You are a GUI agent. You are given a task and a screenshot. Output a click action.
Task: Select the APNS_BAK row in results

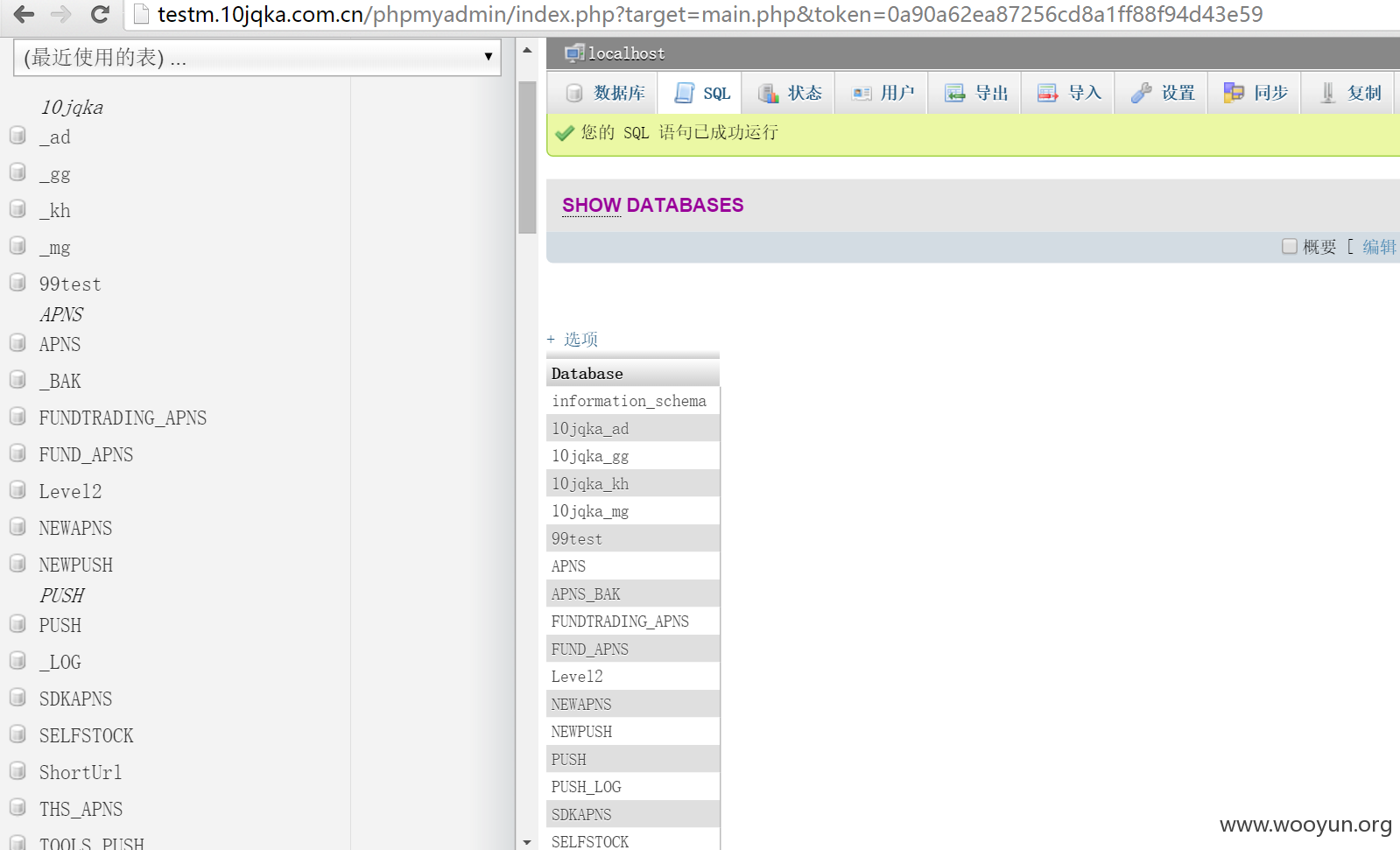point(633,594)
